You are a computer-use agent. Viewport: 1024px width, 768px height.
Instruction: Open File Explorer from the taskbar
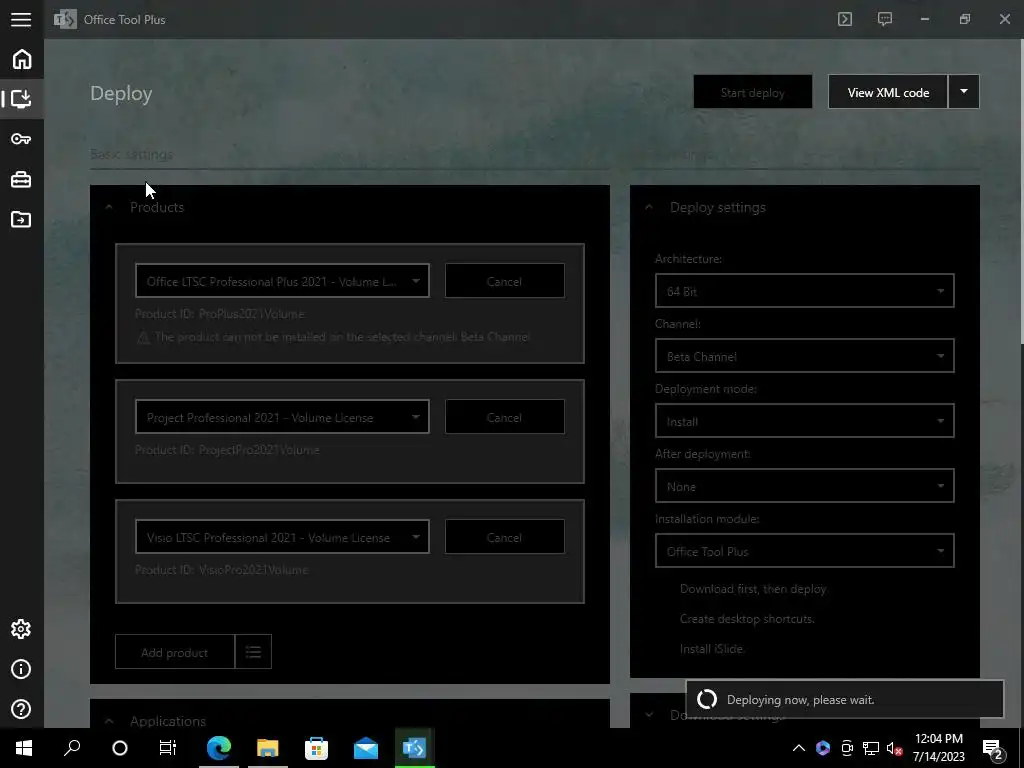click(x=268, y=748)
